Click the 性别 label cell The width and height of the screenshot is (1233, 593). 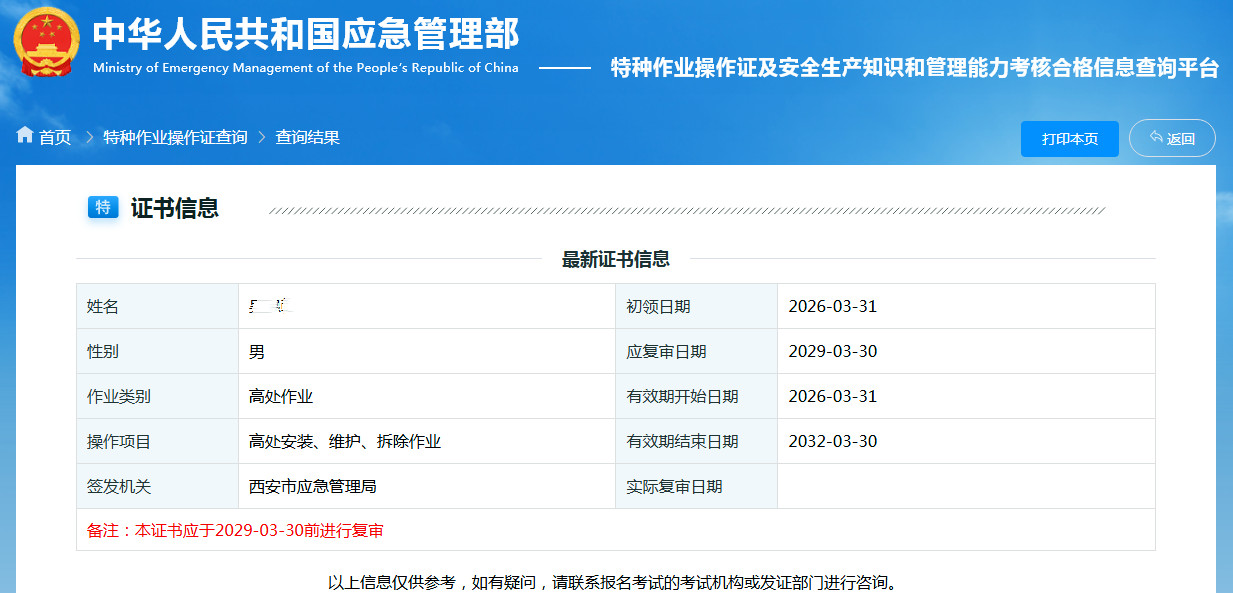point(157,351)
